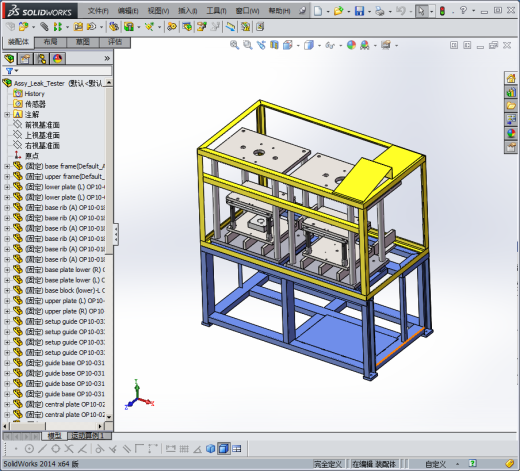The height and width of the screenshot is (471, 520).
Task: Click the Rebuild traffic light icon
Action: [442, 11]
